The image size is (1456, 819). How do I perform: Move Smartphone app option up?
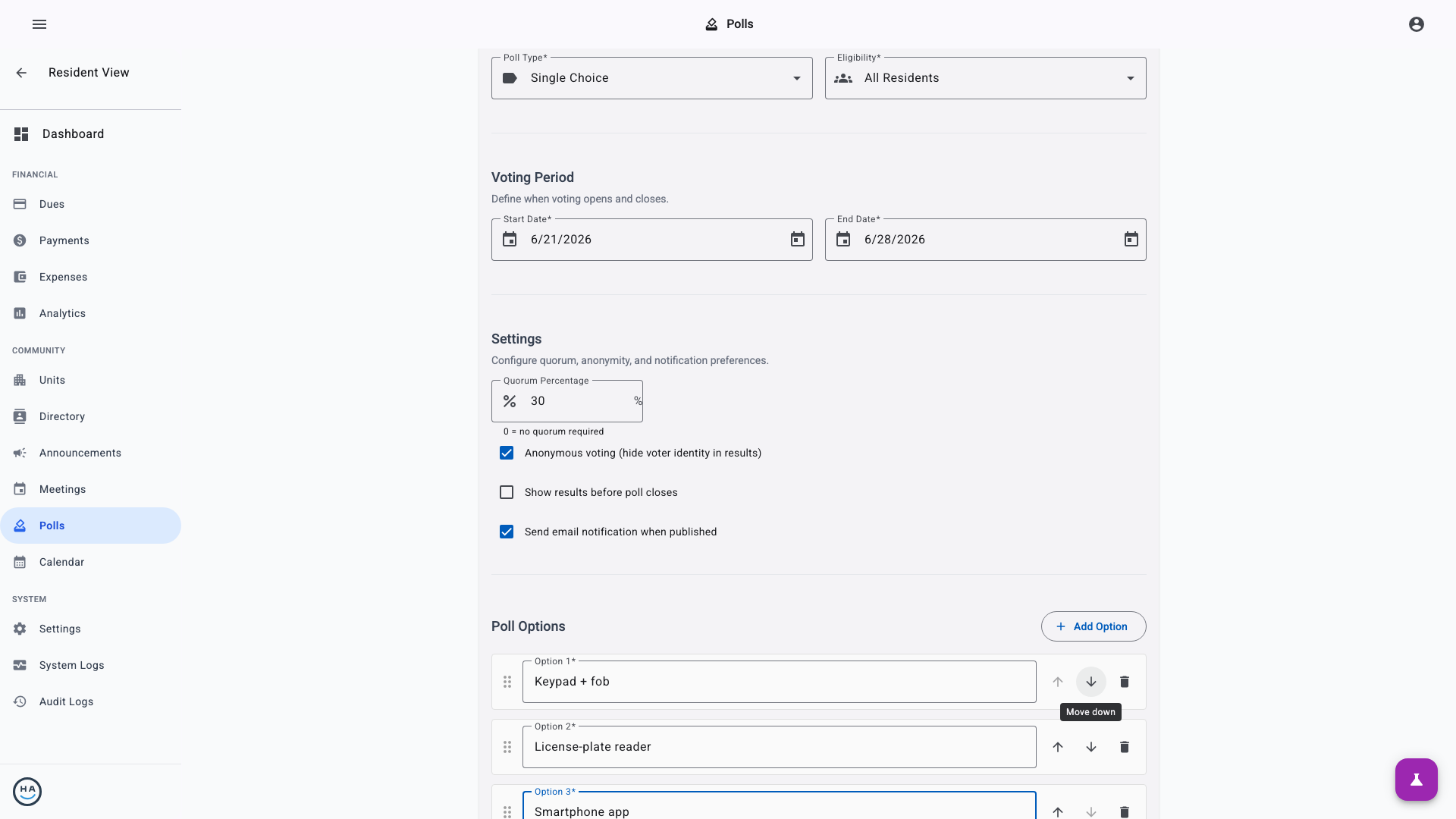pos(1058,811)
